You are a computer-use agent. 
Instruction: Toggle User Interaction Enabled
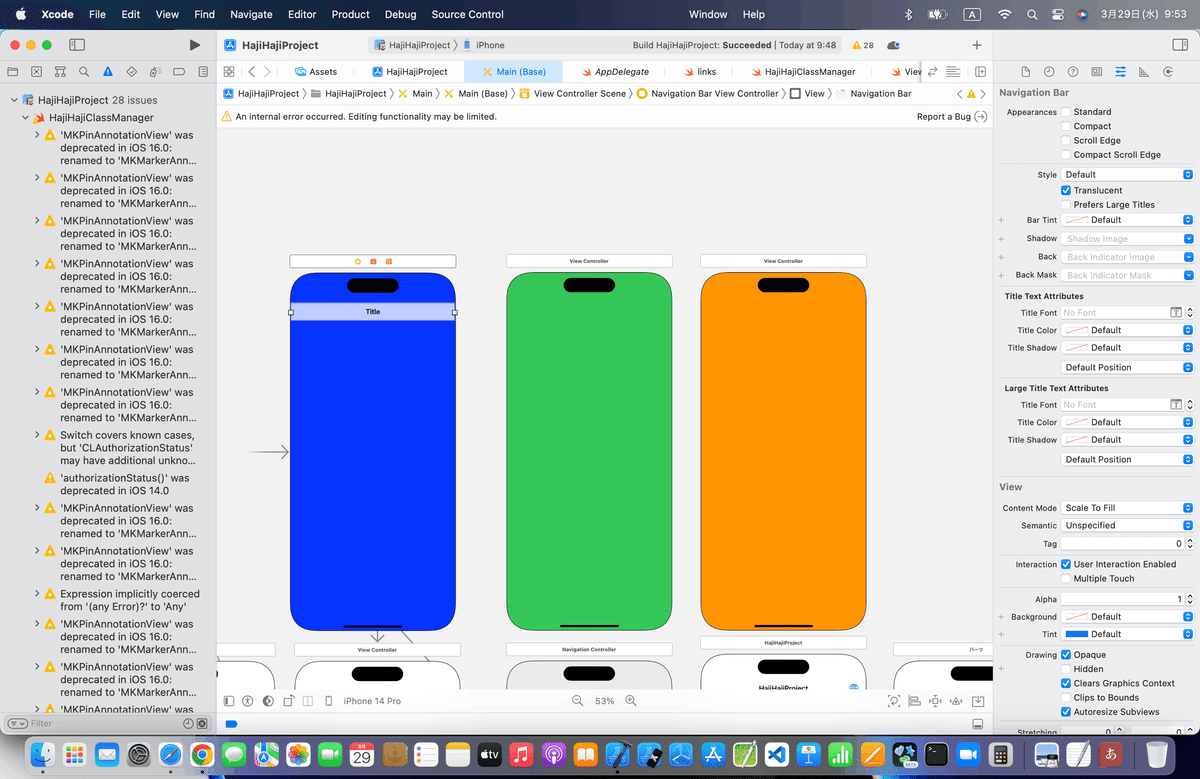click(1066, 564)
